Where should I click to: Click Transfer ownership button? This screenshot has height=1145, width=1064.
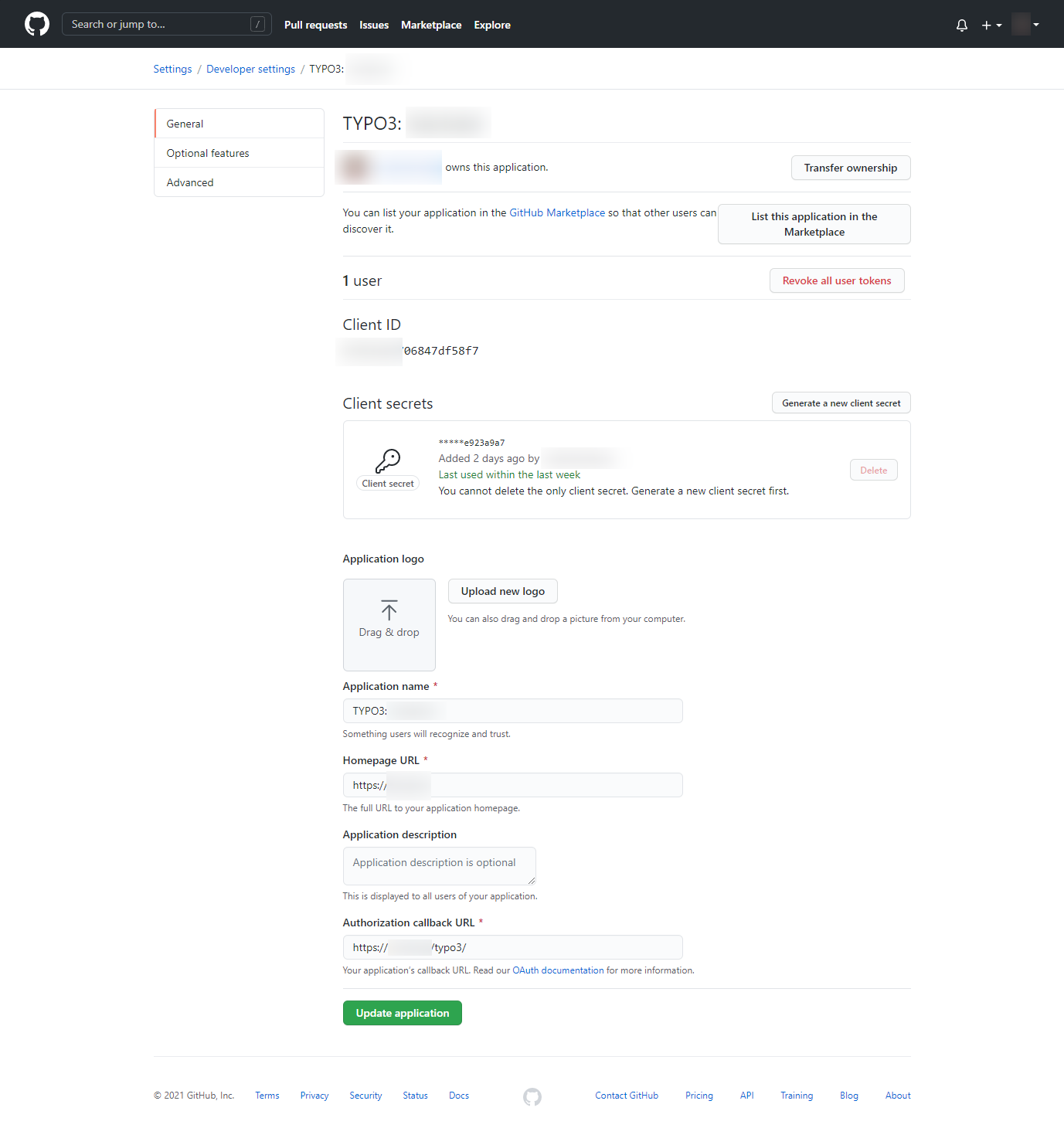(851, 168)
